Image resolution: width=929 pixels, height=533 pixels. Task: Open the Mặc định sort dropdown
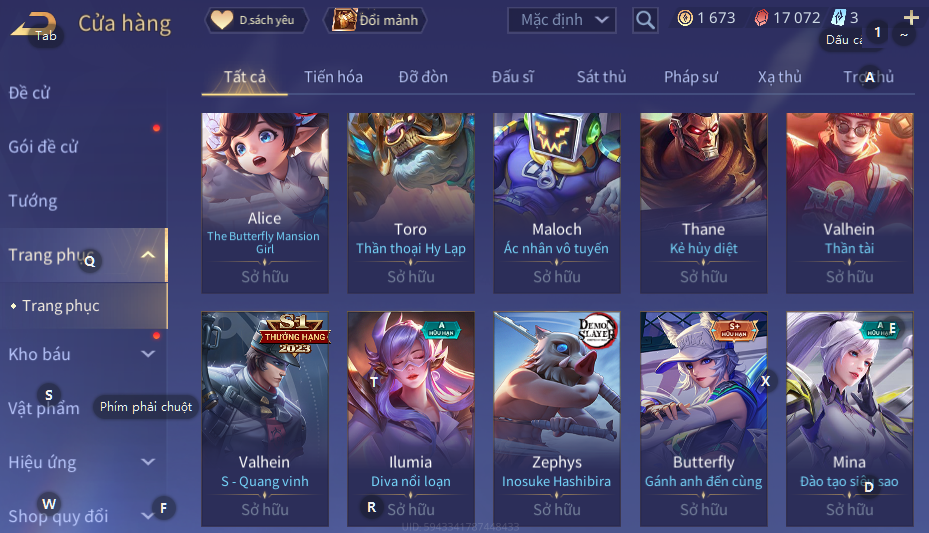[x=562, y=20]
